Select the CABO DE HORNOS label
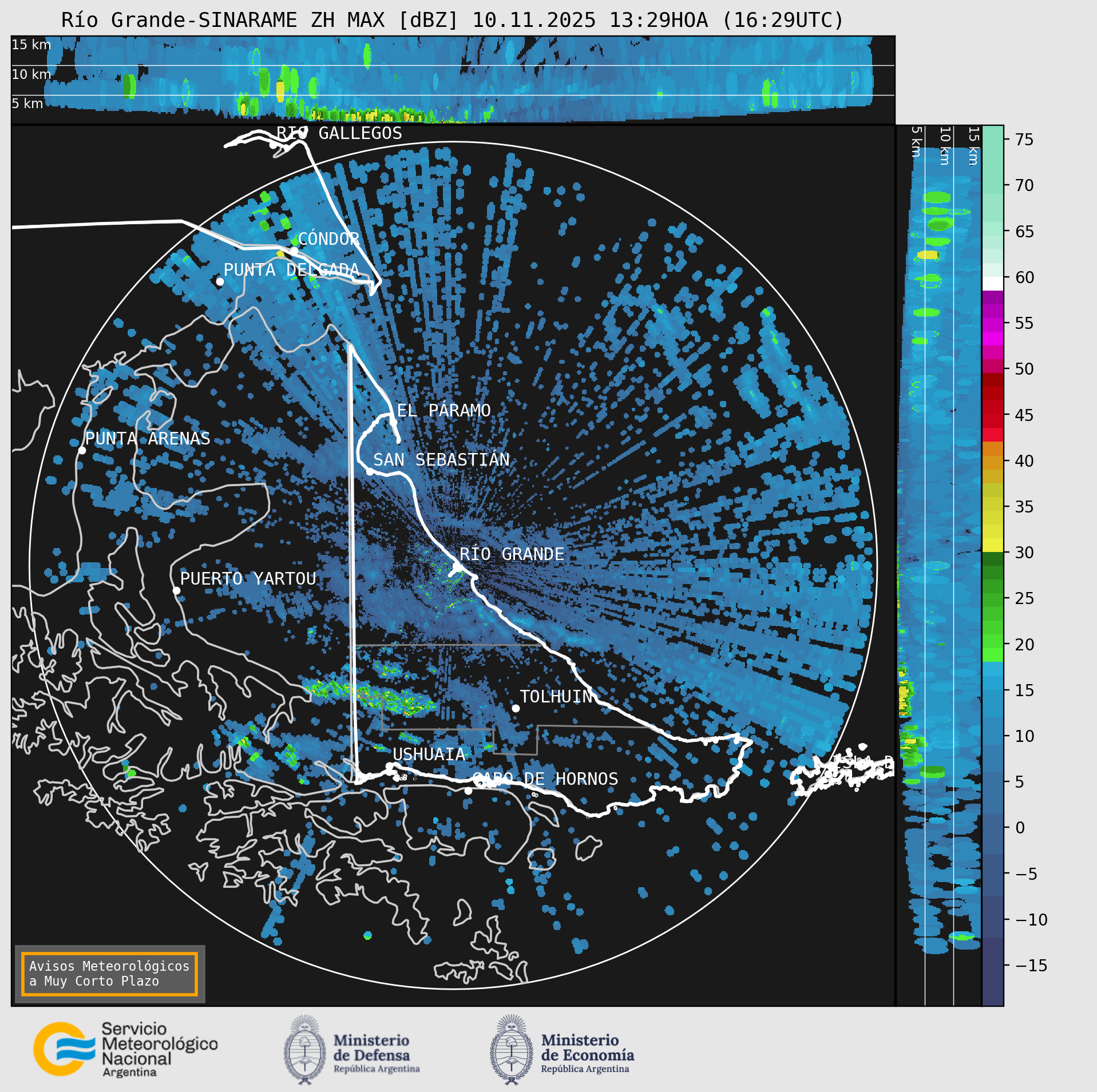The height and width of the screenshot is (1092, 1097). click(545, 779)
